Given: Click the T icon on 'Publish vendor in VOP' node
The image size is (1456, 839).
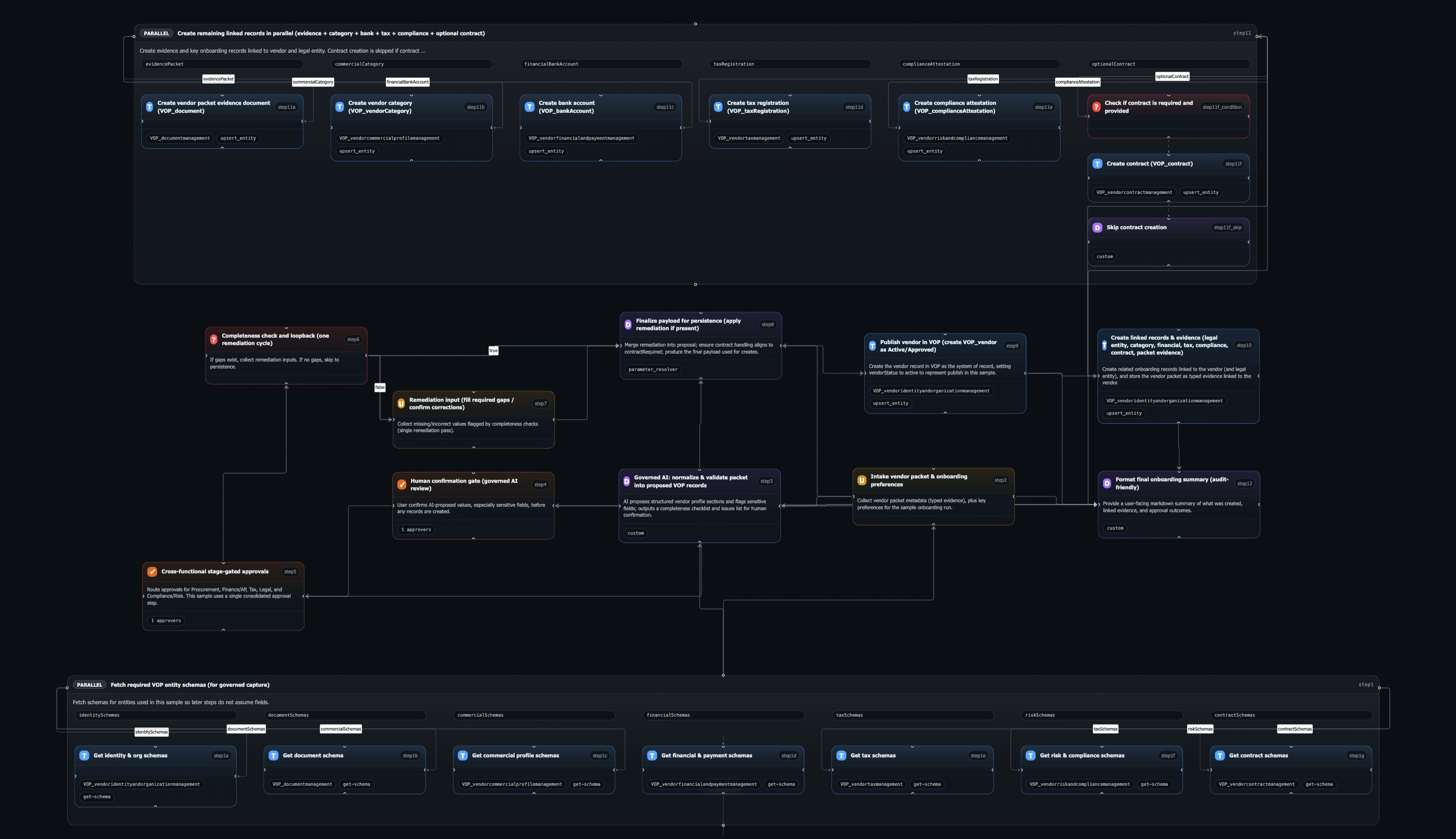Looking at the screenshot, I should click(874, 345).
